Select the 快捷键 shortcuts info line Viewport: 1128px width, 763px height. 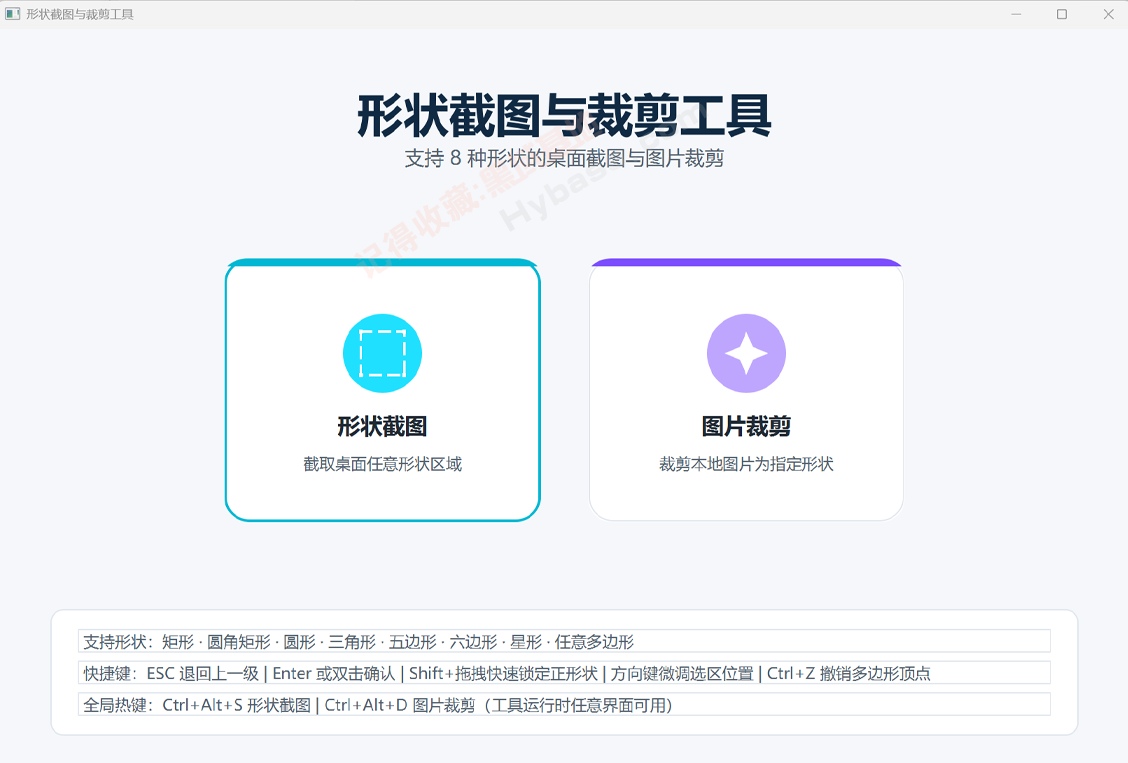point(564,673)
